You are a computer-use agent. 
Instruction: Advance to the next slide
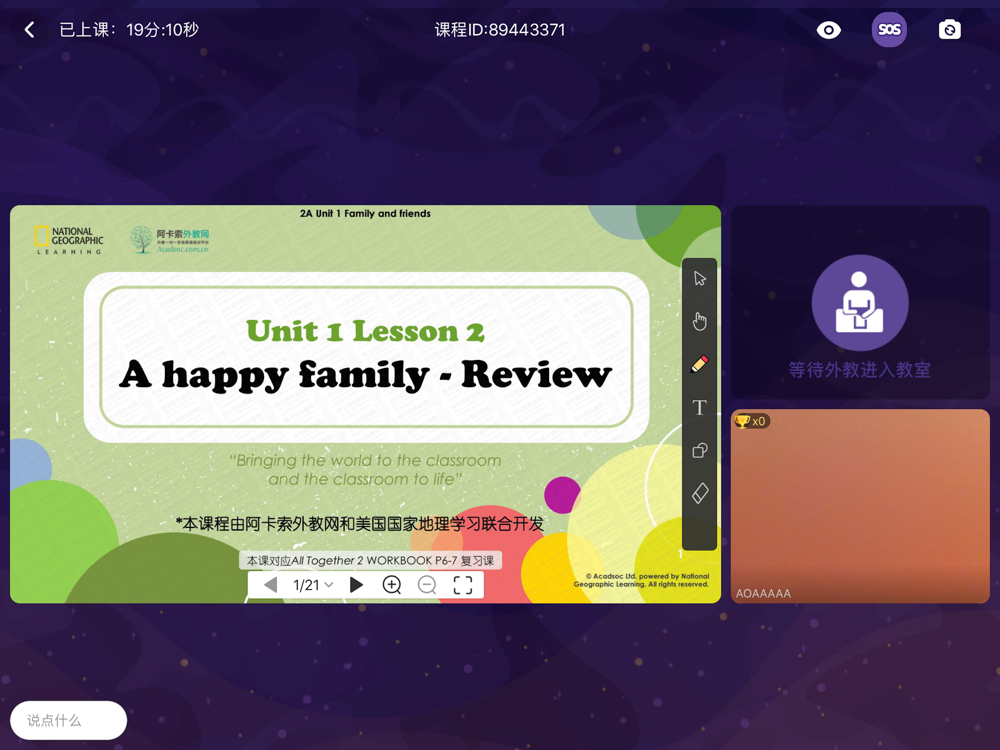[x=356, y=585]
